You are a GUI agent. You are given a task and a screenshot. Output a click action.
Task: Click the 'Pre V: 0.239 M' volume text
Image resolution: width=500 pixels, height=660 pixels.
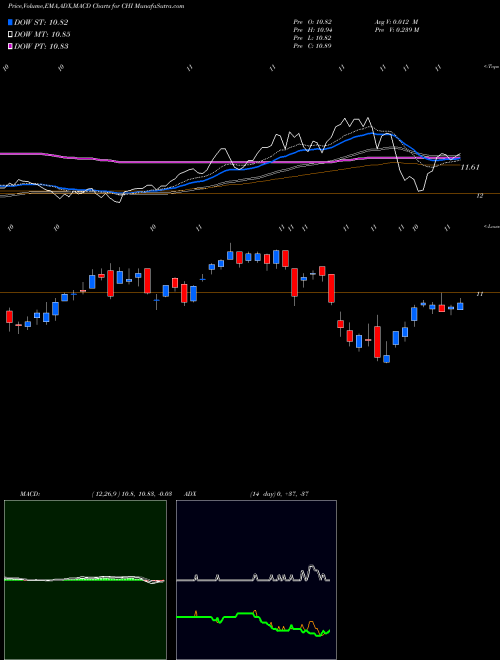pyautogui.click(x=397, y=30)
